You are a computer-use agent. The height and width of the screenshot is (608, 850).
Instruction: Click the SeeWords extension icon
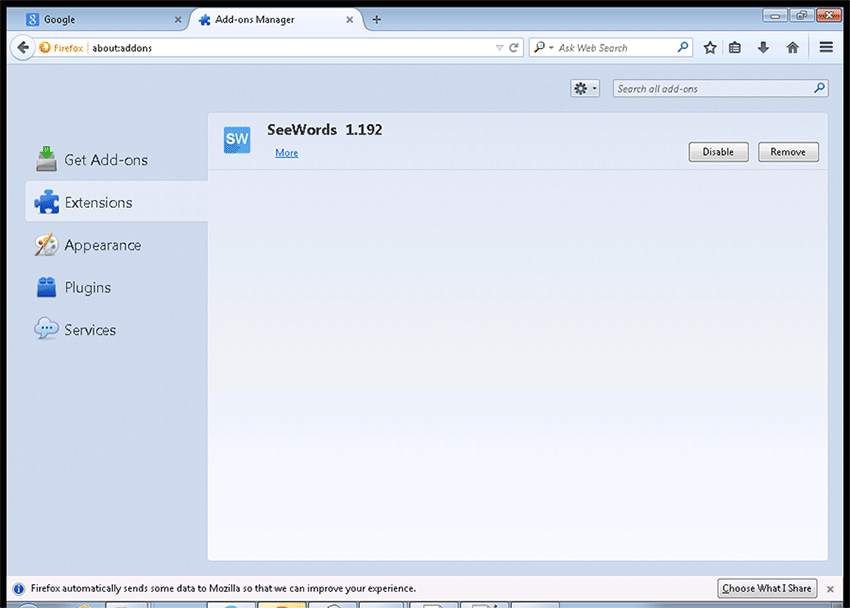click(237, 140)
